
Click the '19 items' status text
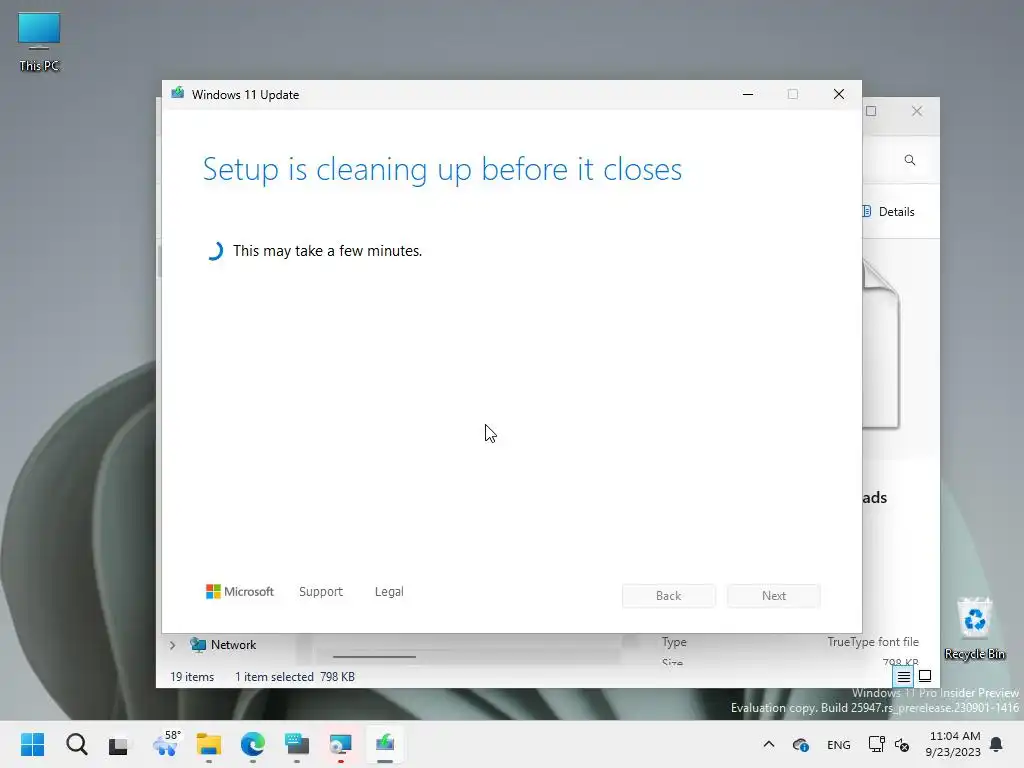[192, 677]
